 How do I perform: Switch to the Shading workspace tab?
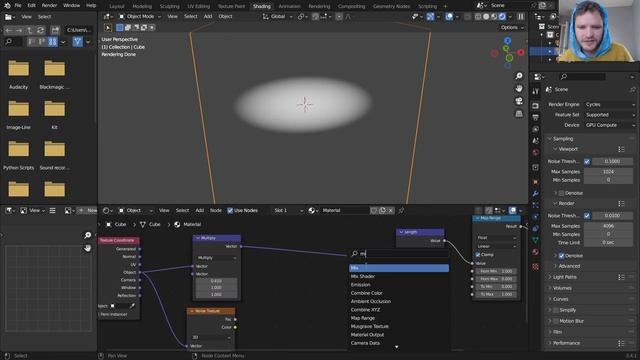pyautogui.click(x=262, y=6)
